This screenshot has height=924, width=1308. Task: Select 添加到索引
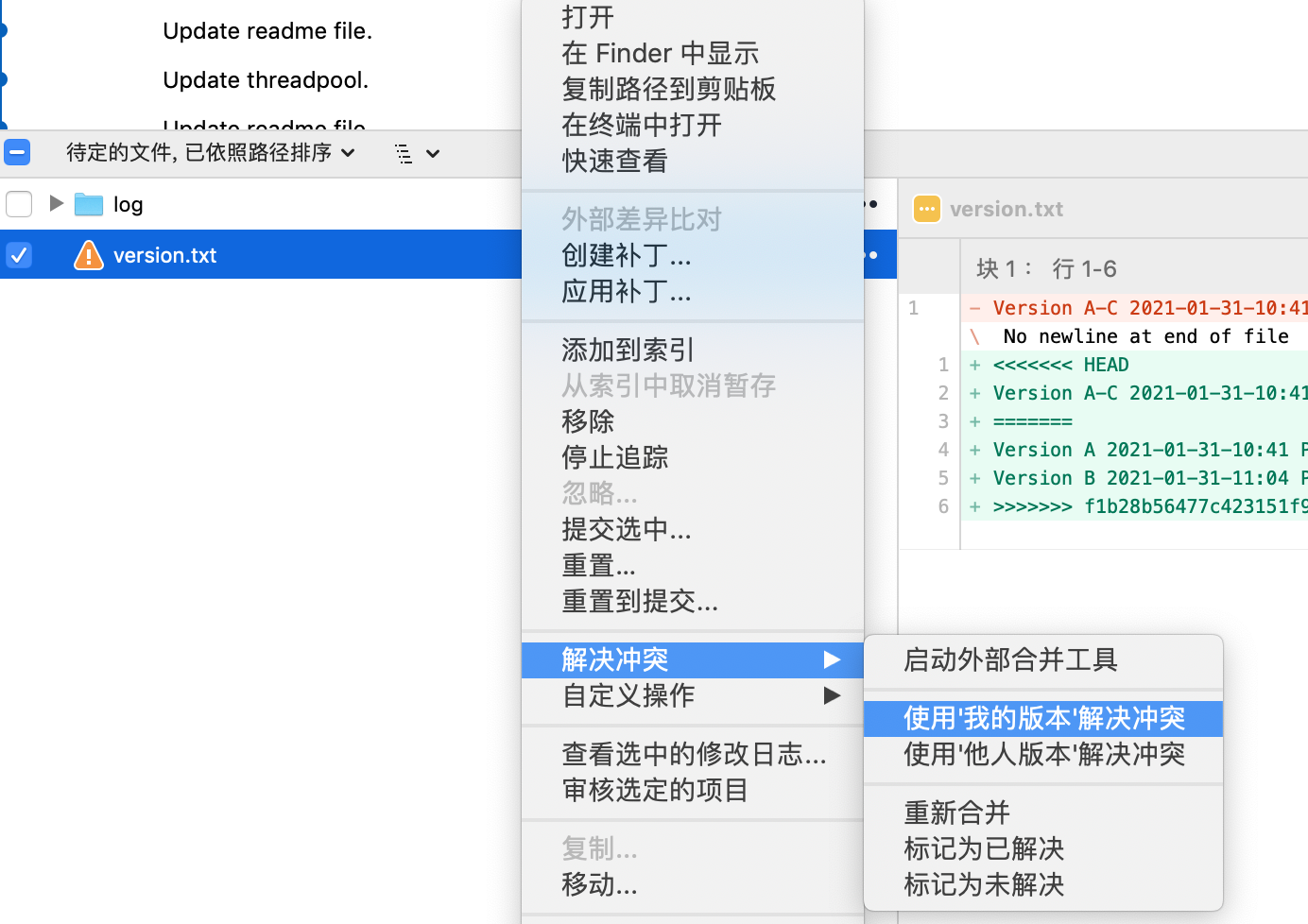[x=693, y=350]
